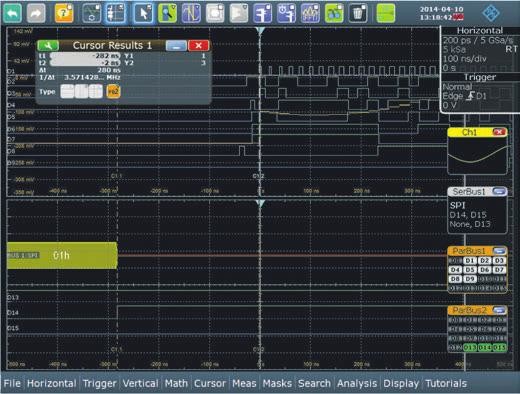Click the grey Redo arrow icon

[36, 13]
